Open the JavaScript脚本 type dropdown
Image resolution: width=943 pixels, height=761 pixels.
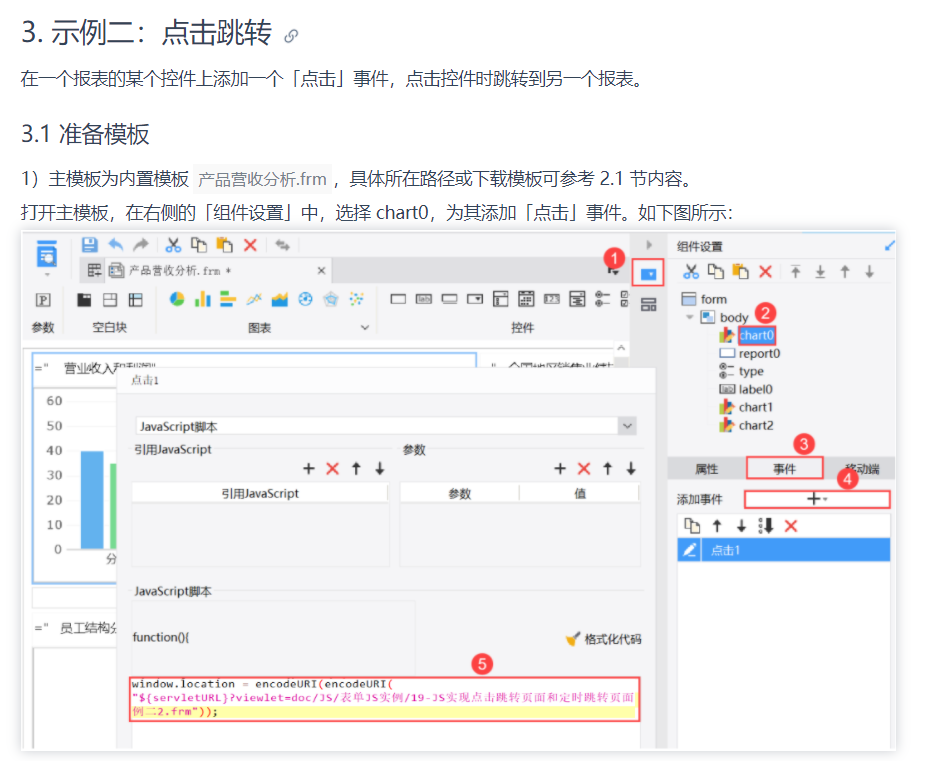tap(627, 427)
